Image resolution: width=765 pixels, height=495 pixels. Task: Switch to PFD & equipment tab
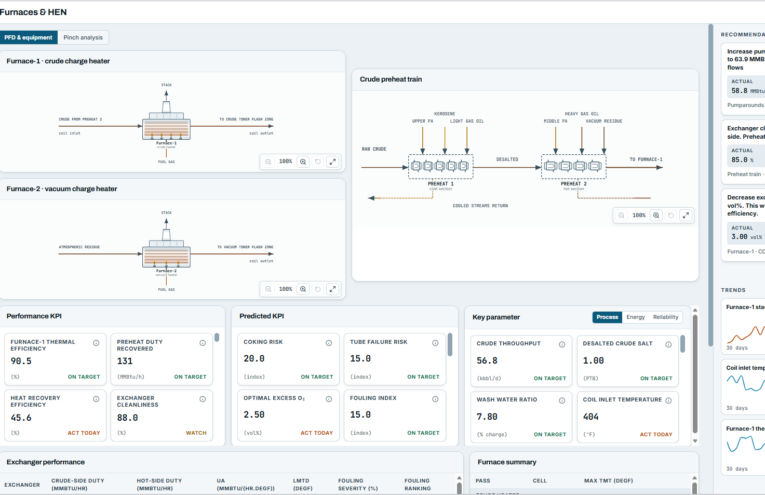28,38
